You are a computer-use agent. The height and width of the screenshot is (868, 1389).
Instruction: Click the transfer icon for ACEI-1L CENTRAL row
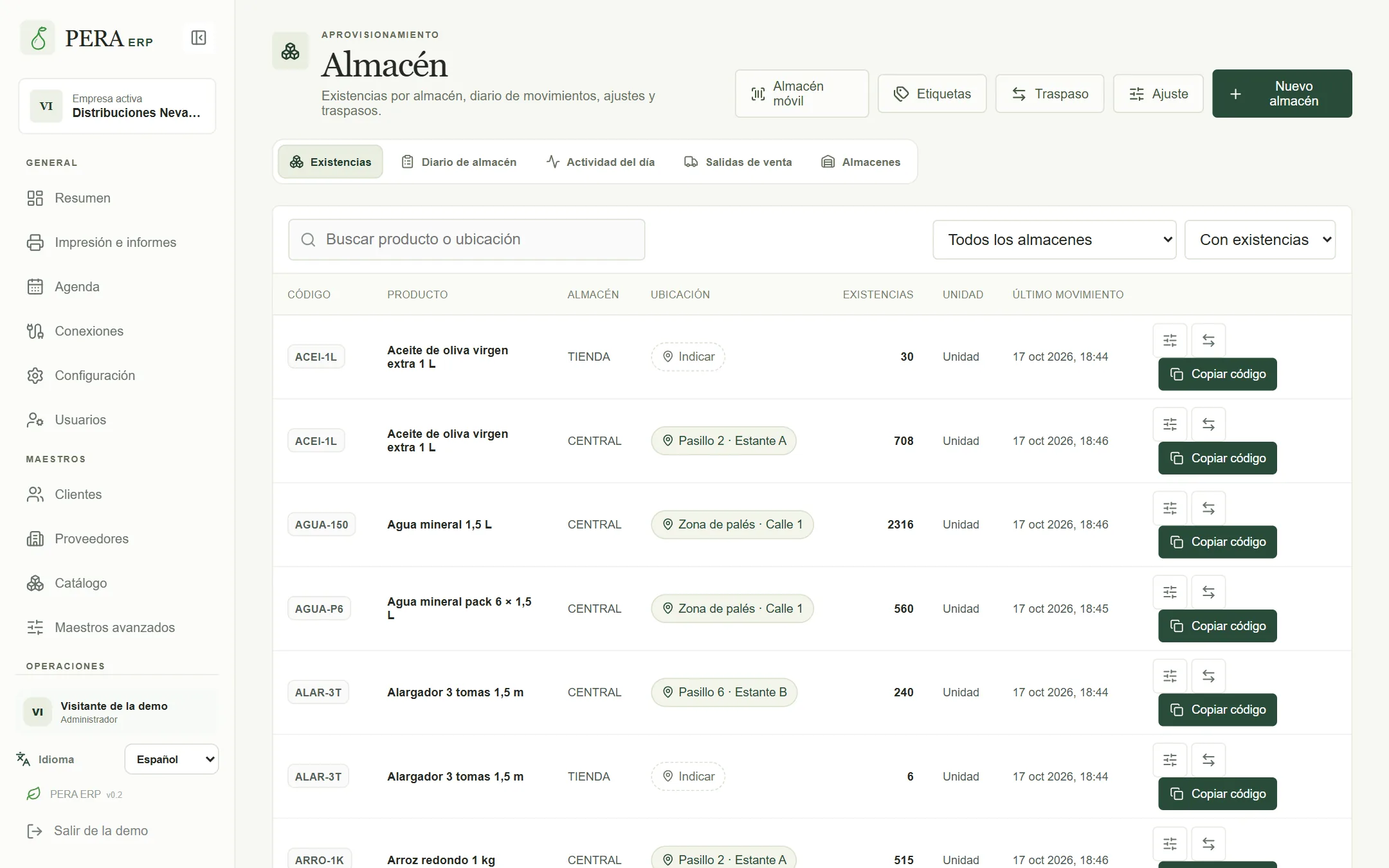[1208, 424]
